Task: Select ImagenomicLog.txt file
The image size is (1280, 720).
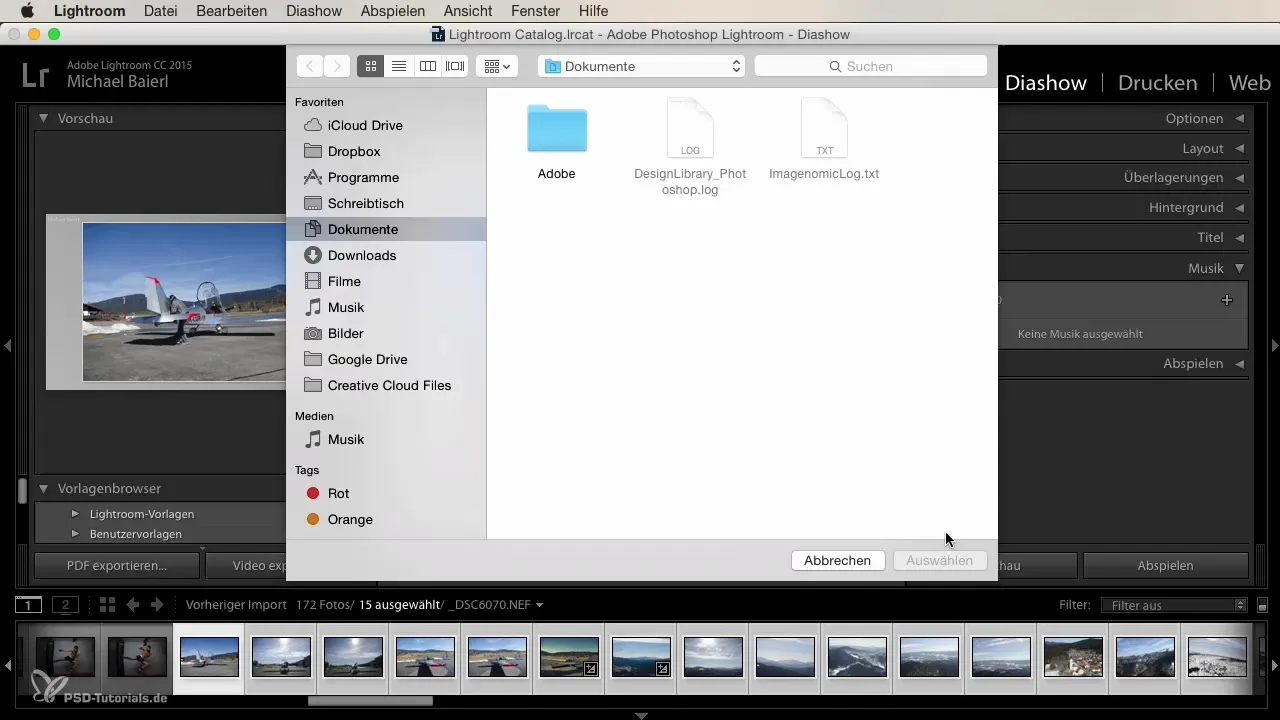Action: (824, 140)
